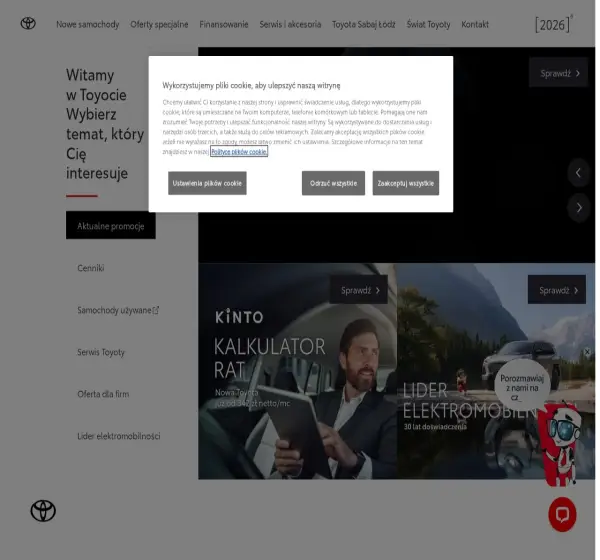Open the Nowe samochody menu
The image size is (600, 560).
(88, 24)
